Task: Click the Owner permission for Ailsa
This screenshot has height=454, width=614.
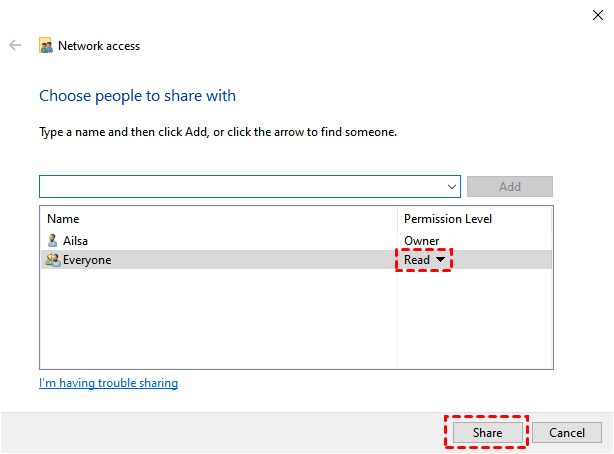Action: pos(422,240)
